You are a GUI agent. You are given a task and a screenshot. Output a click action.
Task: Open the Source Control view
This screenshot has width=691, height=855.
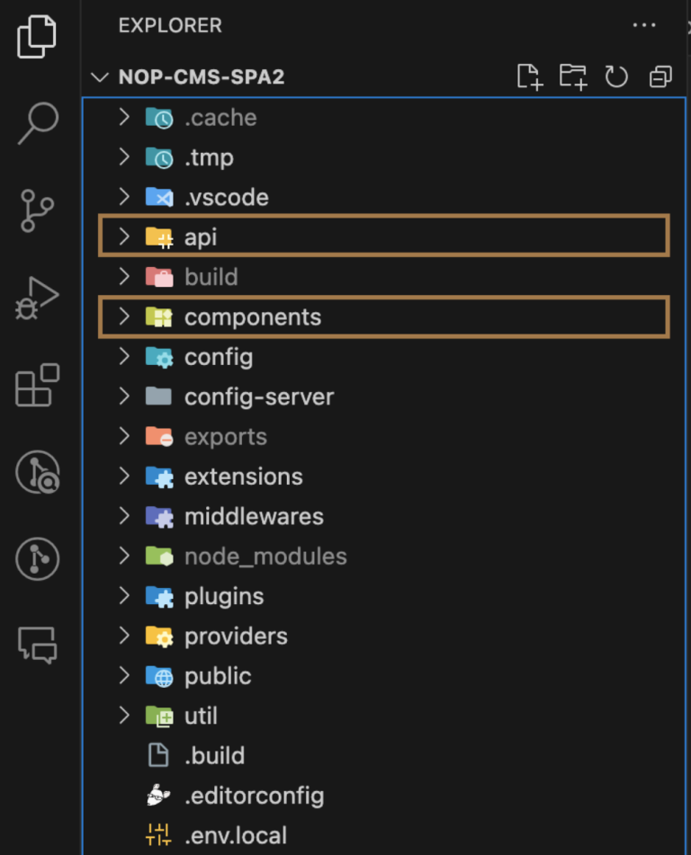[x=37, y=210]
